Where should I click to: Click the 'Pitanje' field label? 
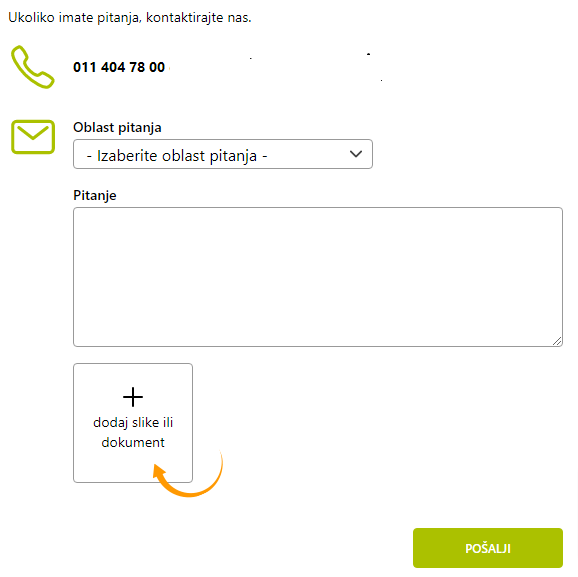click(95, 195)
